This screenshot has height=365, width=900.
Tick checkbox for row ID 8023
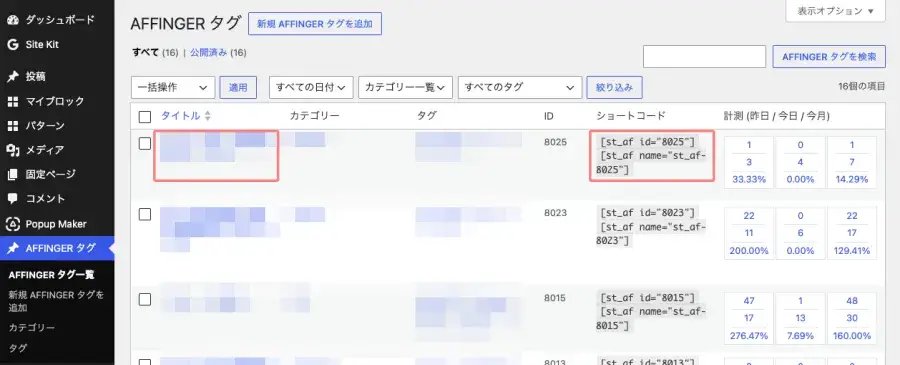click(145, 215)
